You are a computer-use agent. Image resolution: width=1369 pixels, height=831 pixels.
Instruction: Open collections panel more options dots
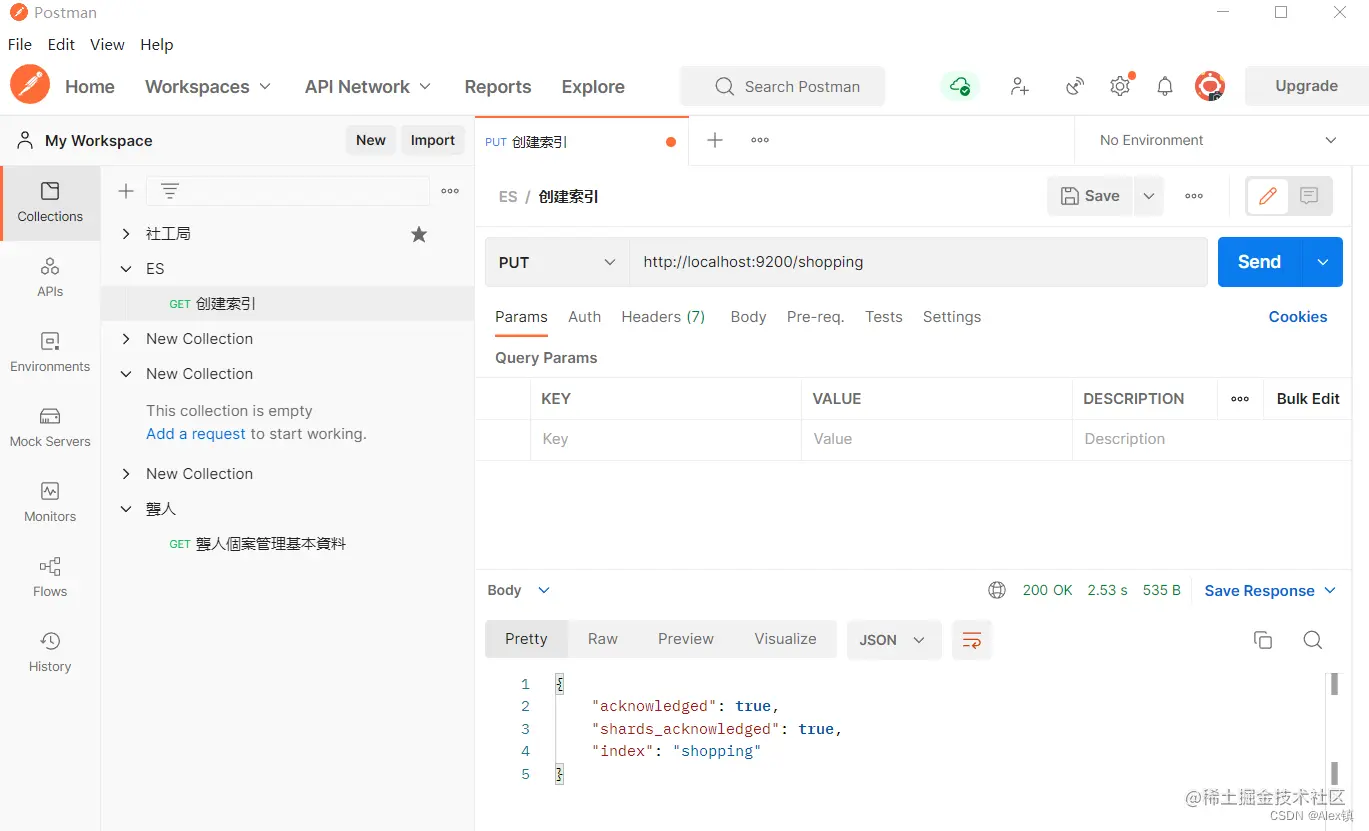tap(450, 191)
